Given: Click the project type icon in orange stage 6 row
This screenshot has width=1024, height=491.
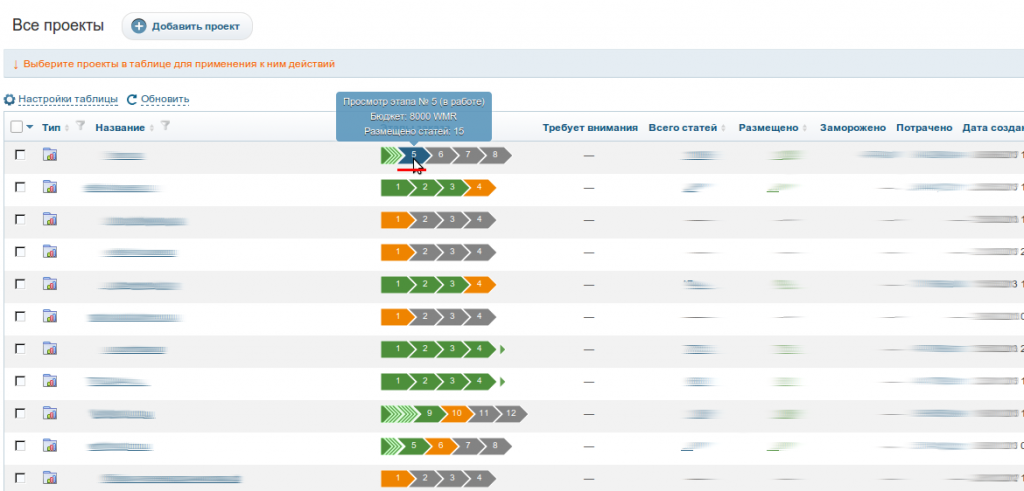Looking at the screenshot, I should [50, 446].
